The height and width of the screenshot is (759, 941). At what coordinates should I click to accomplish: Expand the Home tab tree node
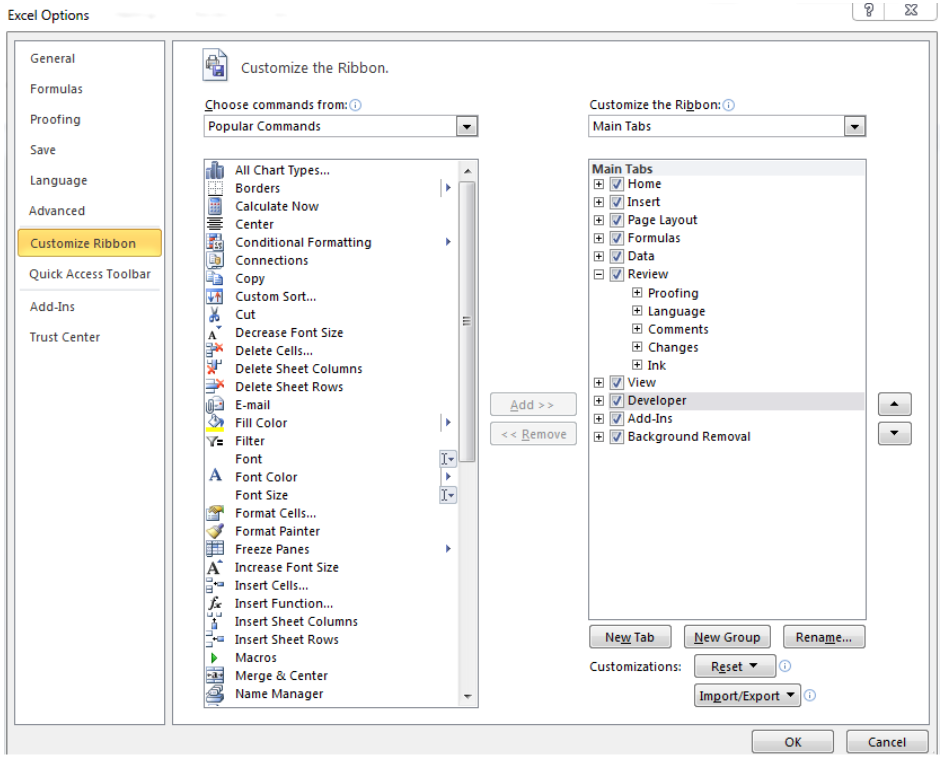point(599,184)
